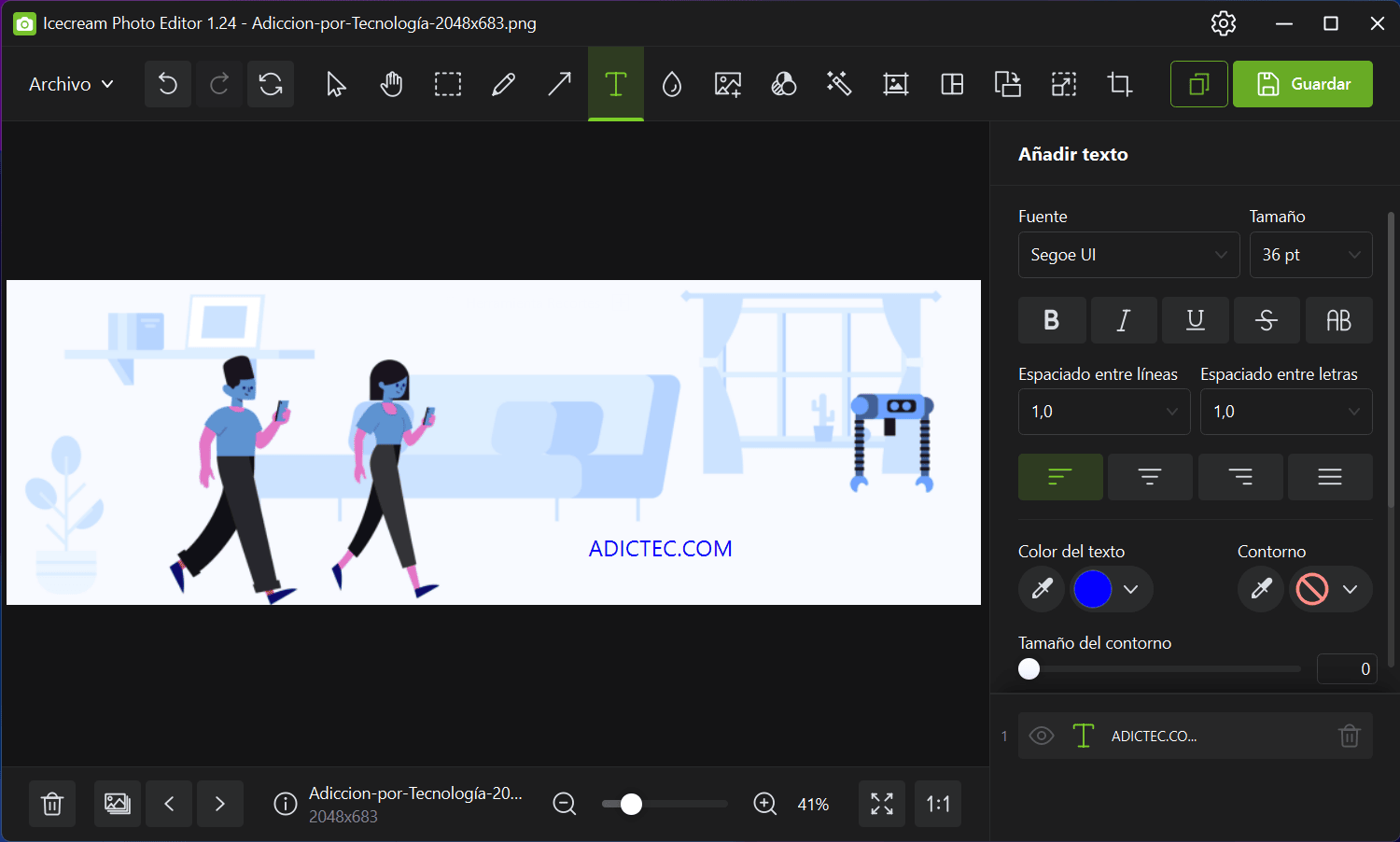Click the blue text color swatch
The width and height of the screenshot is (1400, 842).
1093,589
